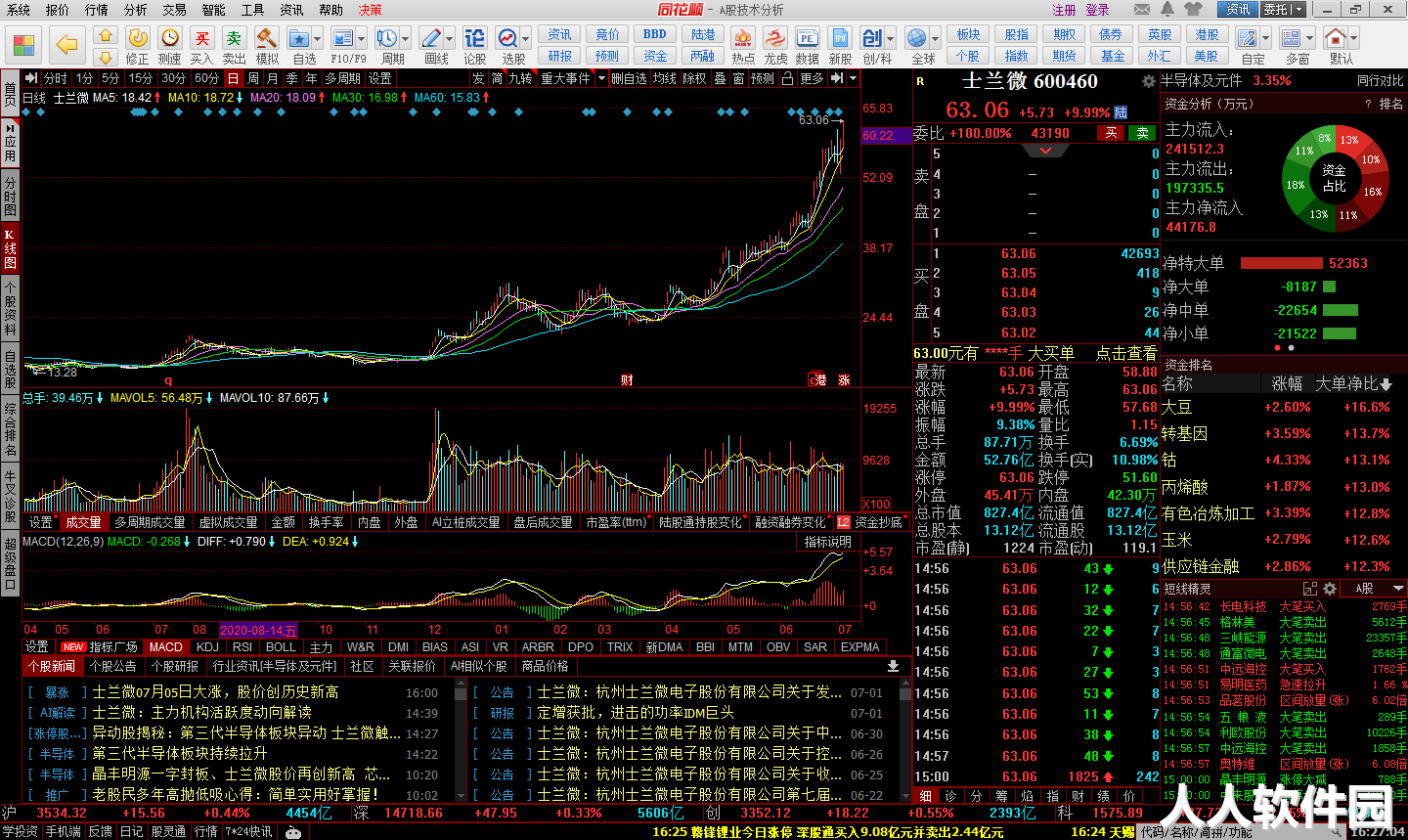
Task: Expand the 创/科 dropdown arrow
Action: (890, 39)
